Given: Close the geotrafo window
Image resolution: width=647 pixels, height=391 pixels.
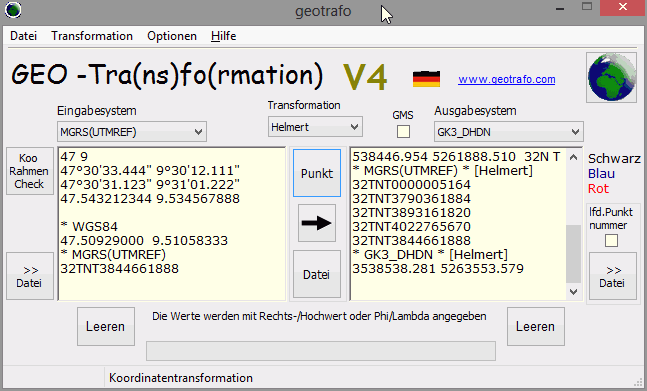Looking at the screenshot, I should pos(623,8).
